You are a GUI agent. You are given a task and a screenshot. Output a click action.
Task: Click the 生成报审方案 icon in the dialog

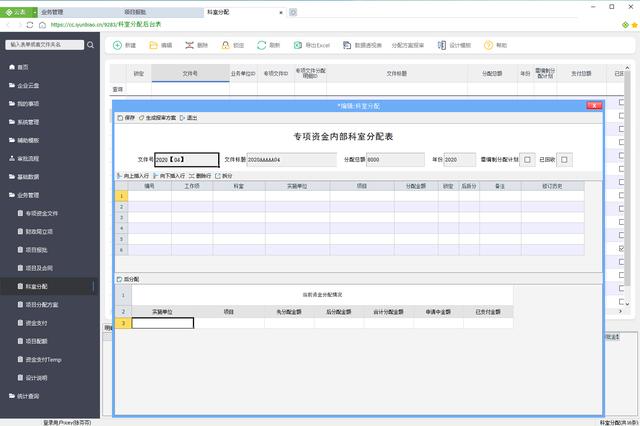click(x=142, y=118)
